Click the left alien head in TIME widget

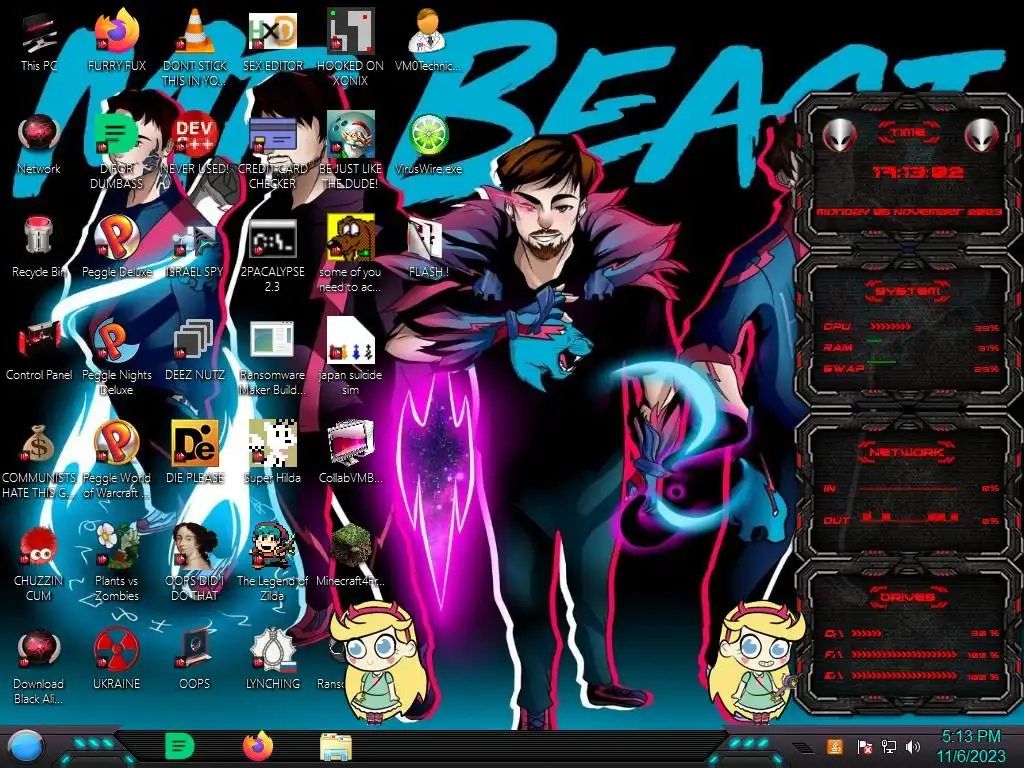coord(840,136)
